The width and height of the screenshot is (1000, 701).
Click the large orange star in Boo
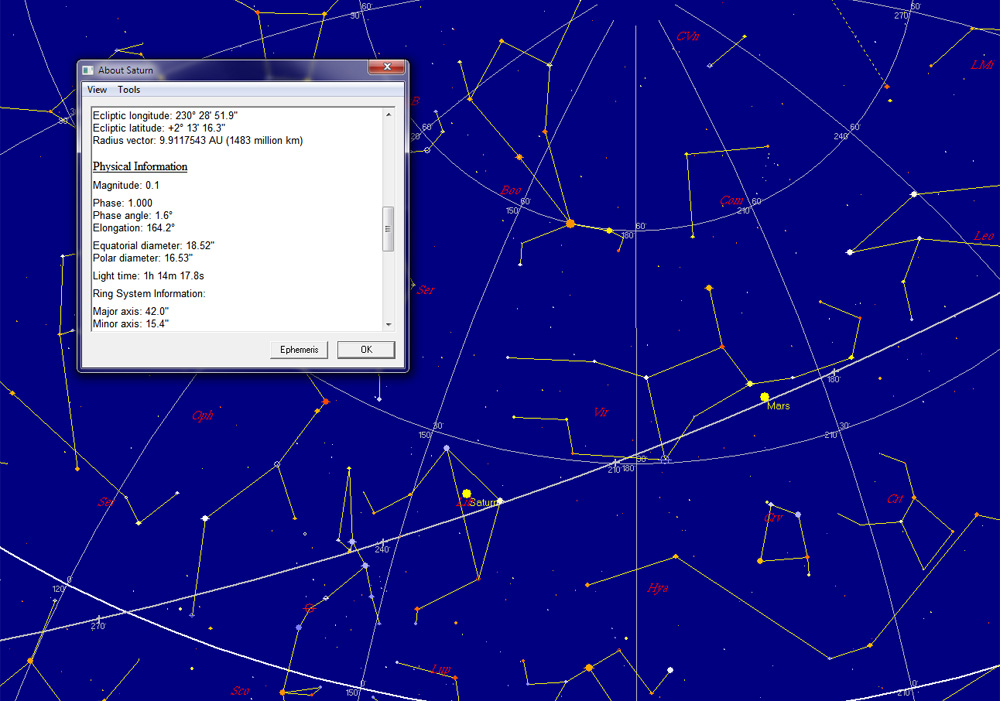pos(570,224)
